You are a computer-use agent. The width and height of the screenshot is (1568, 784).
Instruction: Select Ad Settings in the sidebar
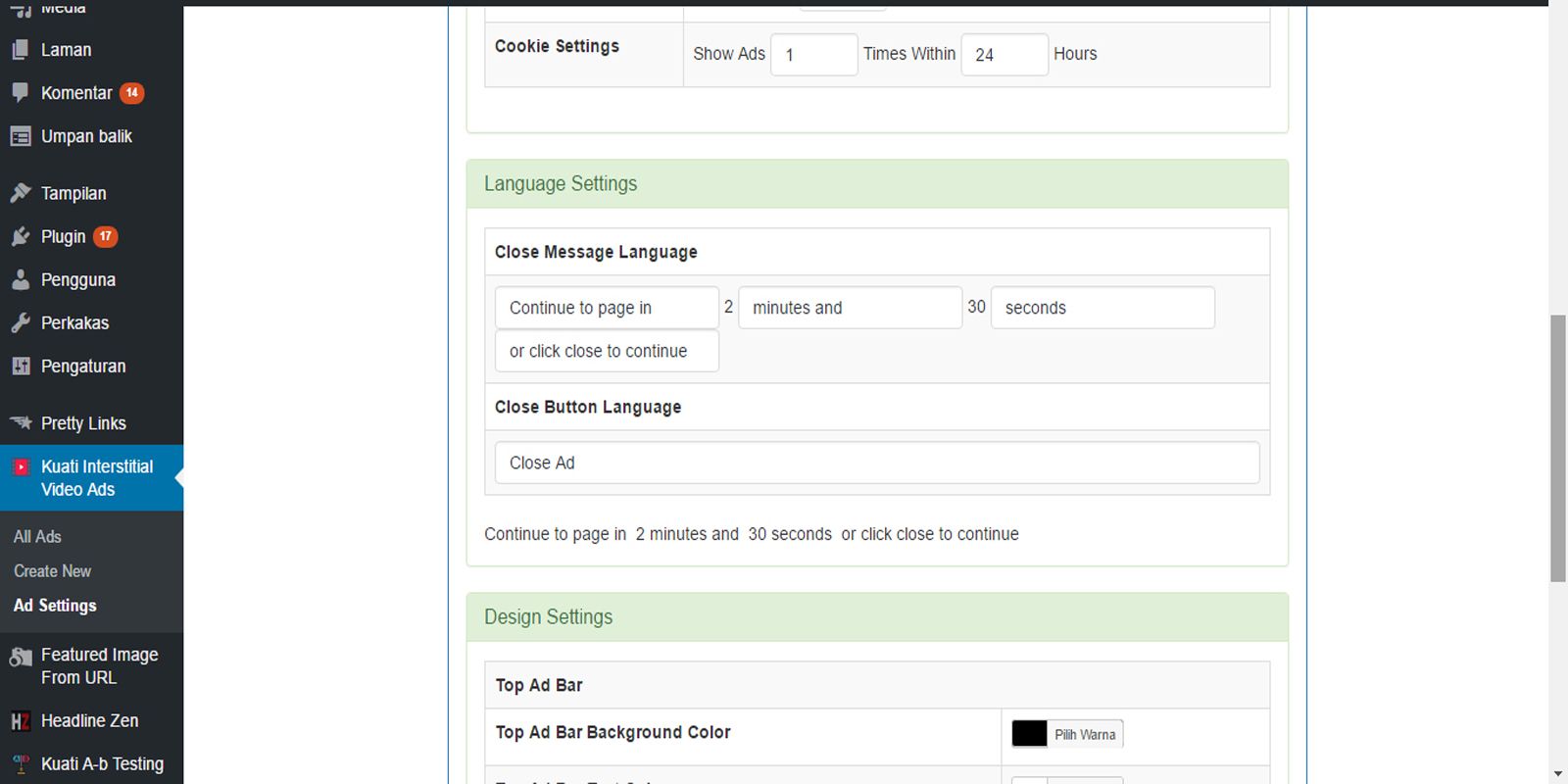click(x=55, y=606)
